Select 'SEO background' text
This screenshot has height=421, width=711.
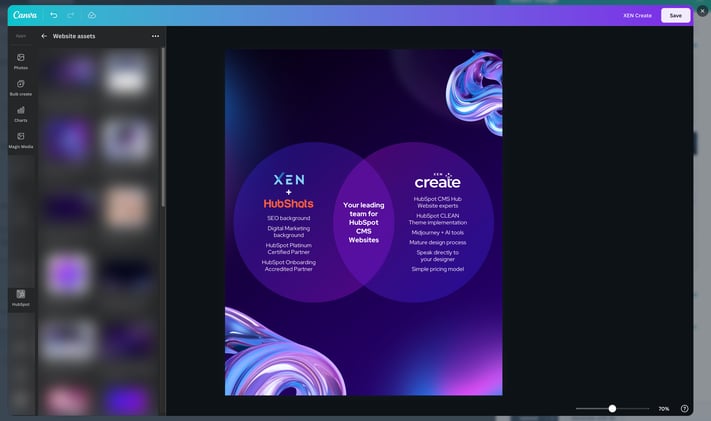pos(288,218)
